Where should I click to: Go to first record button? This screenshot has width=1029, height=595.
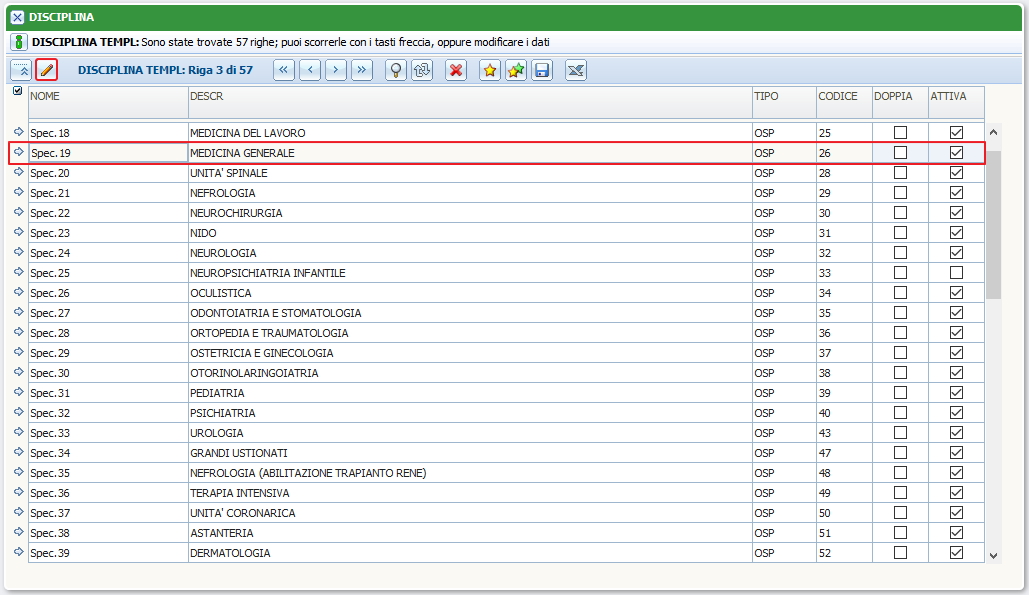(x=284, y=70)
